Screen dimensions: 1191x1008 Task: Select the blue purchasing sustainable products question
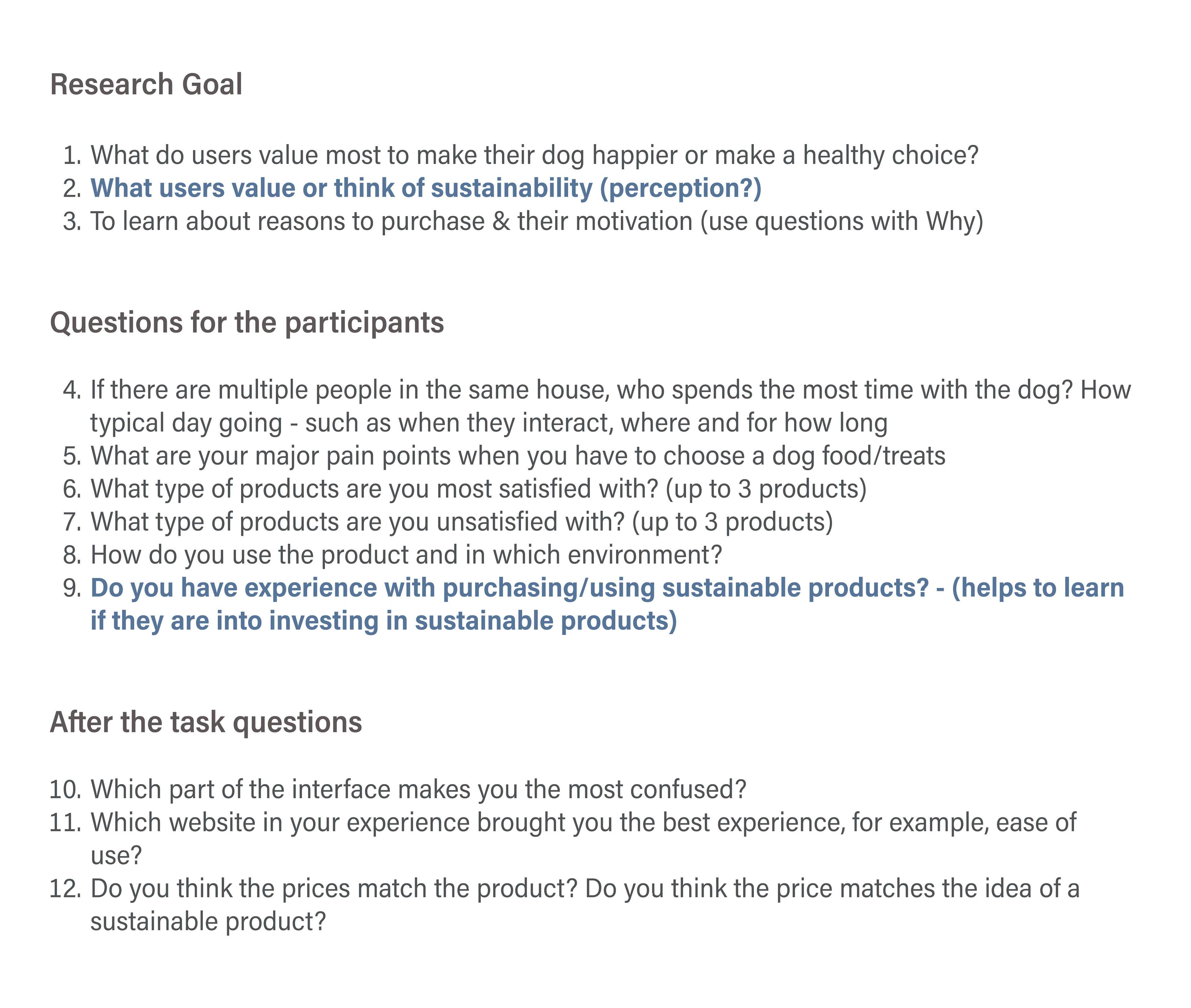pyautogui.click(x=607, y=588)
